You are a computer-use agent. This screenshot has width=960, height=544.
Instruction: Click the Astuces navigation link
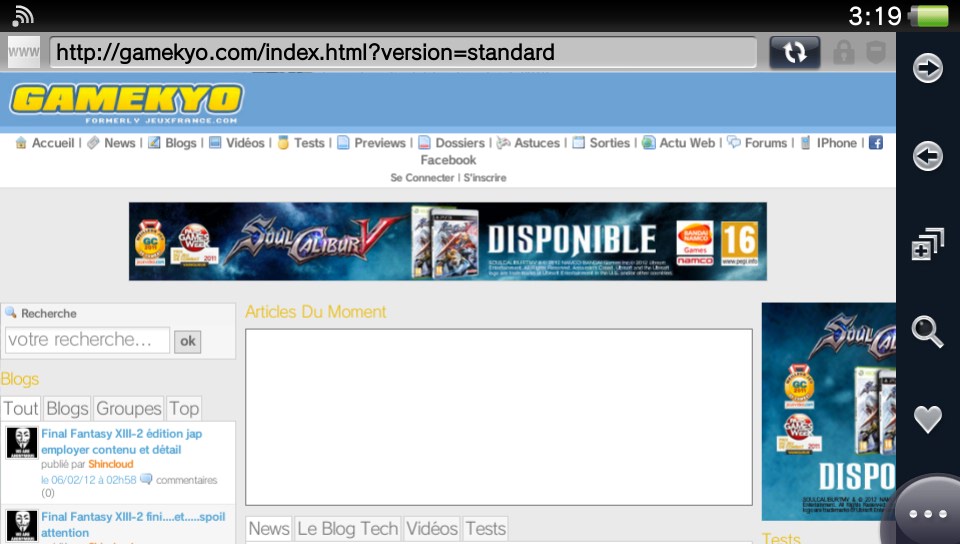537,143
